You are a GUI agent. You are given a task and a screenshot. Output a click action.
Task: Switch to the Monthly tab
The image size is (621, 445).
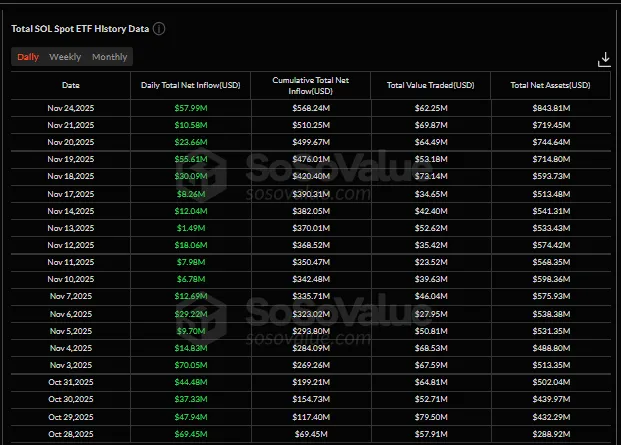pyautogui.click(x=110, y=57)
